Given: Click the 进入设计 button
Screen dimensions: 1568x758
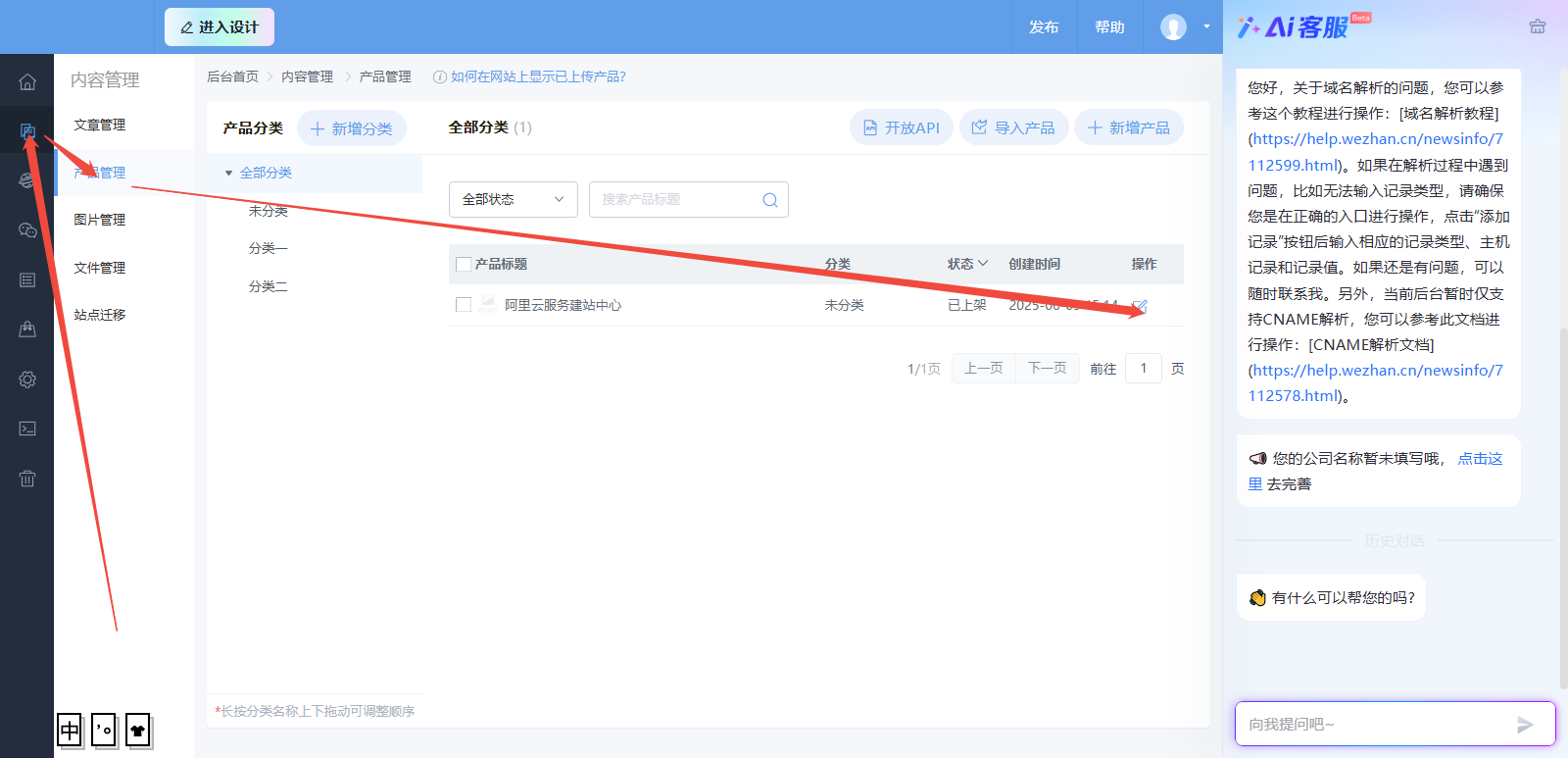Looking at the screenshot, I should [x=220, y=27].
